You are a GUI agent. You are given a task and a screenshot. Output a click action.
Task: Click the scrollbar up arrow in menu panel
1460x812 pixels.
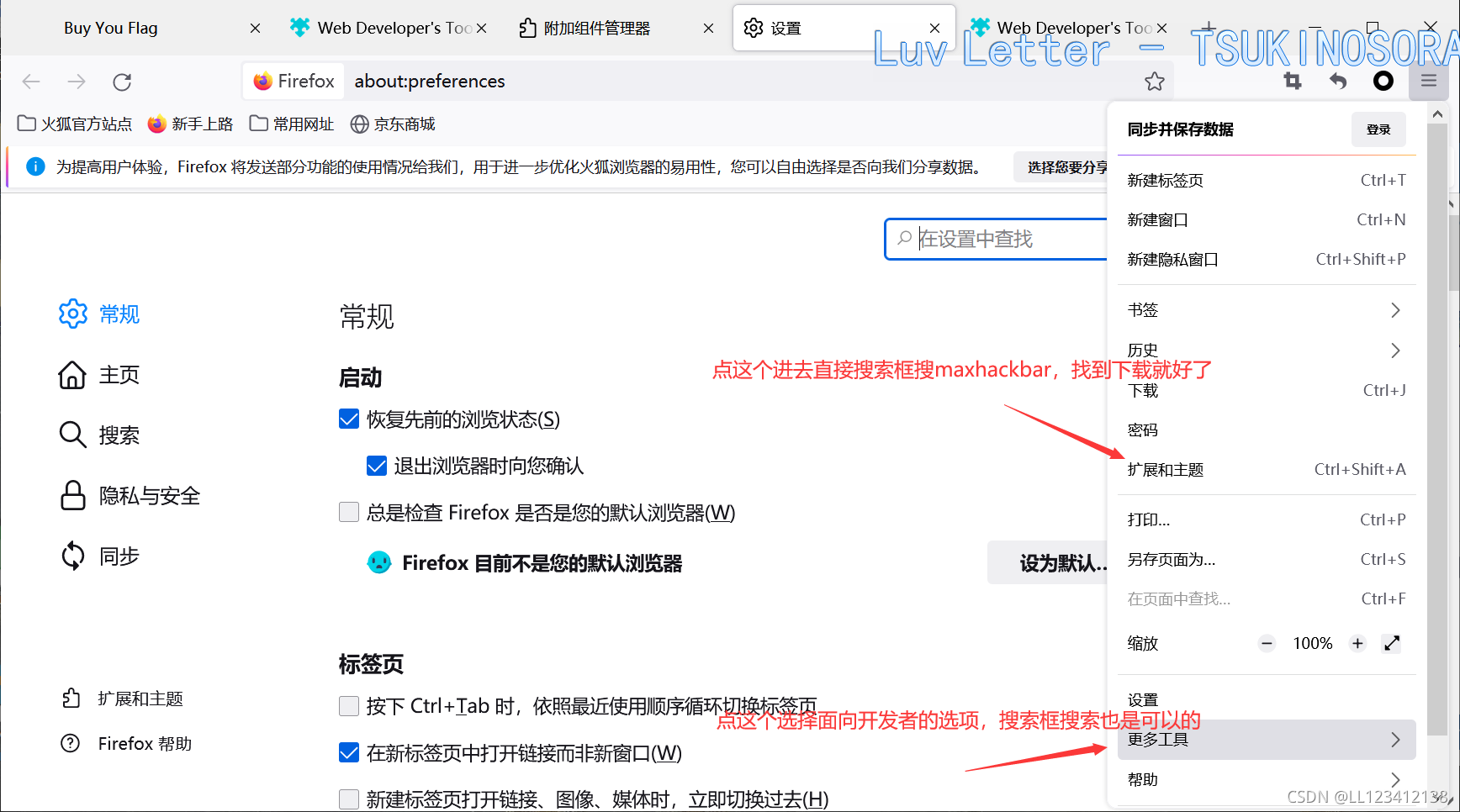pyautogui.click(x=1437, y=114)
